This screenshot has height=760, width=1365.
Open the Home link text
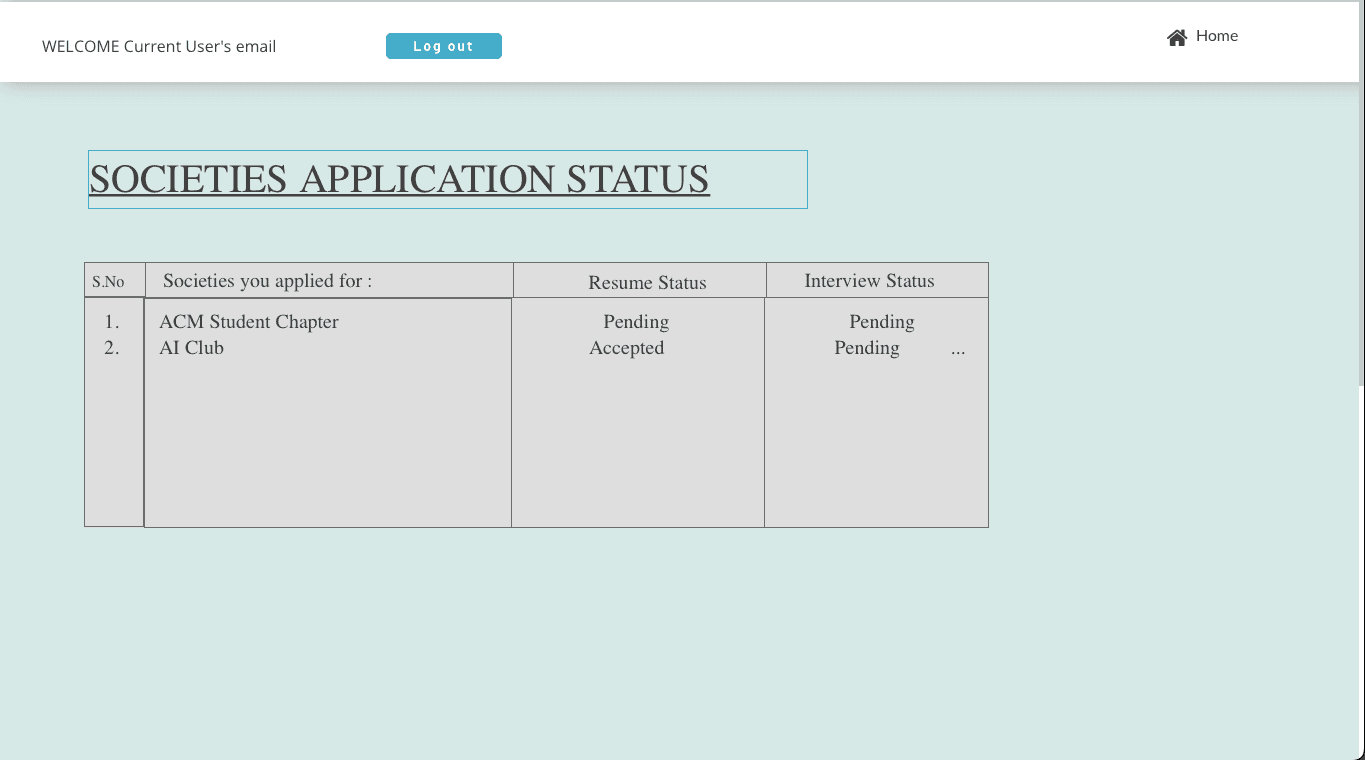[x=1217, y=36]
